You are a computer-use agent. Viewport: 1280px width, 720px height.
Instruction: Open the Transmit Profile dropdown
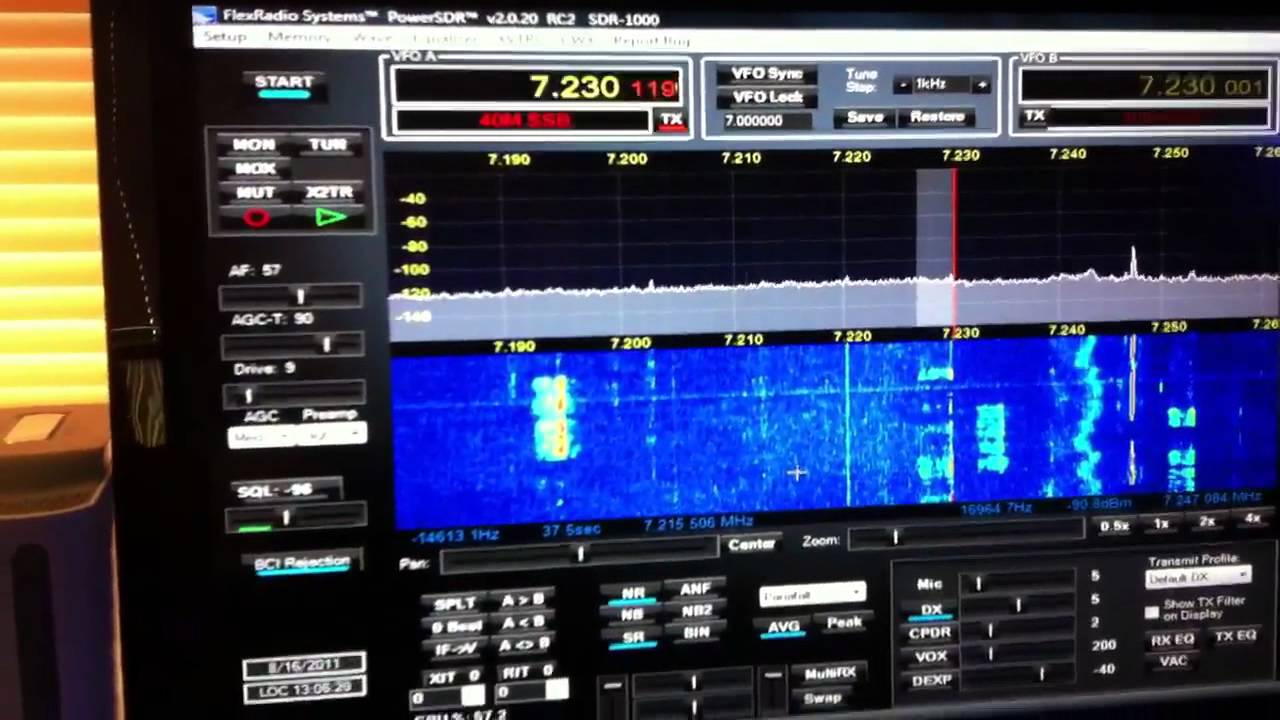tap(1198, 577)
